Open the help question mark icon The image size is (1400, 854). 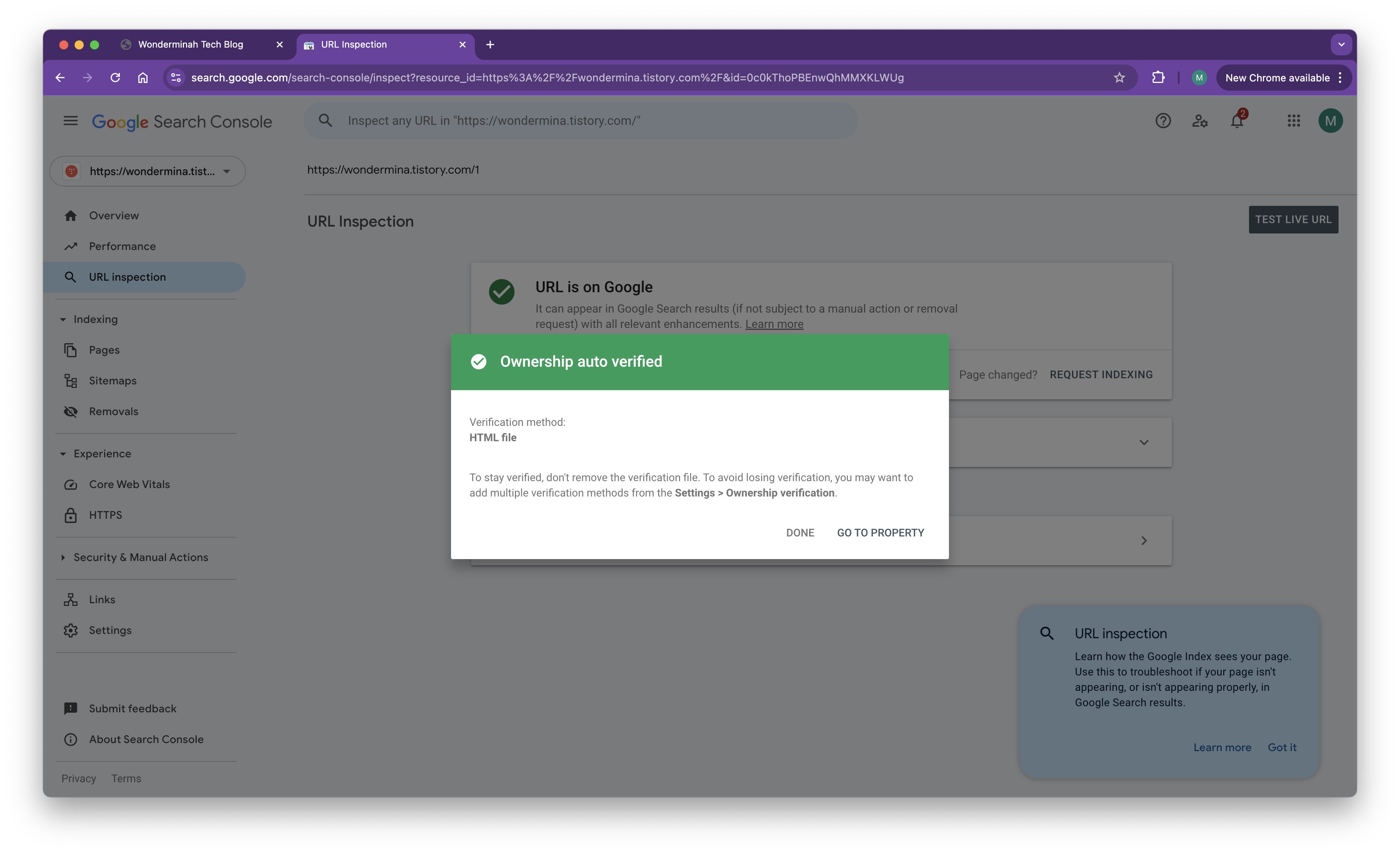click(x=1163, y=121)
